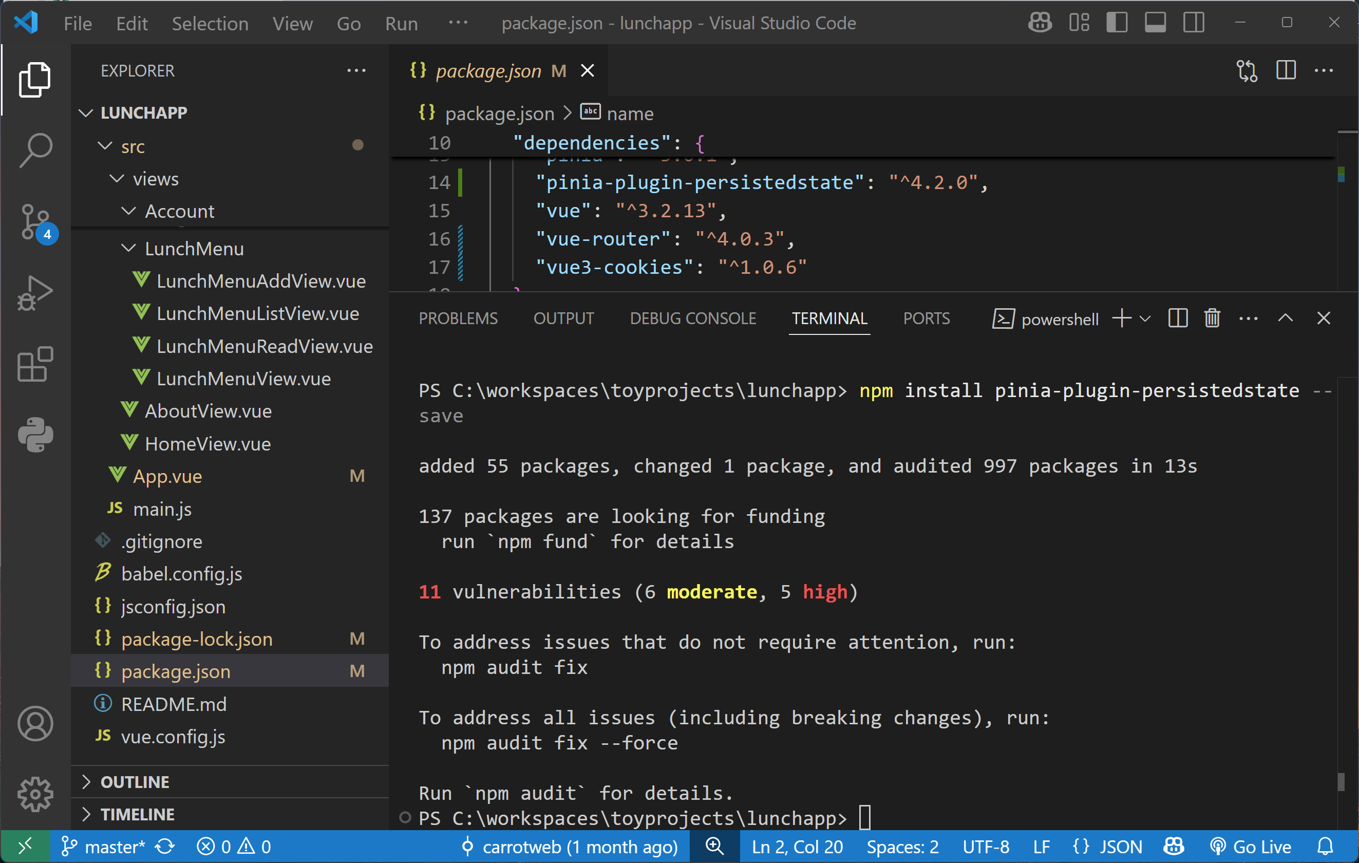The width and height of the screenshot is (1359, 863).
Task: Change JSON language mode
Action: click(1107, 846)
